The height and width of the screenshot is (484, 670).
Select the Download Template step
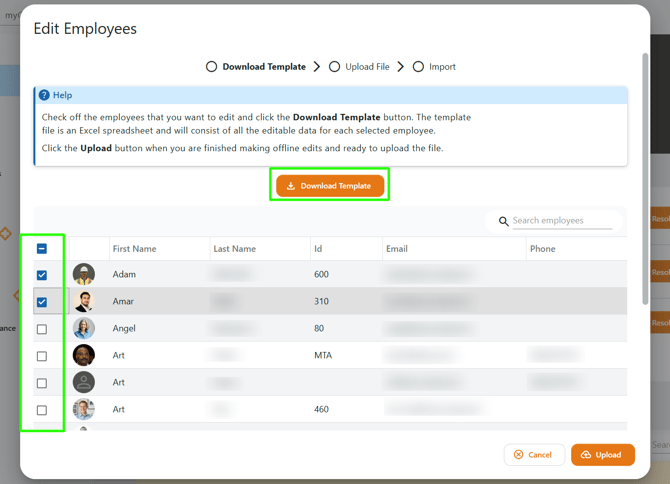(x=256, y=67)
